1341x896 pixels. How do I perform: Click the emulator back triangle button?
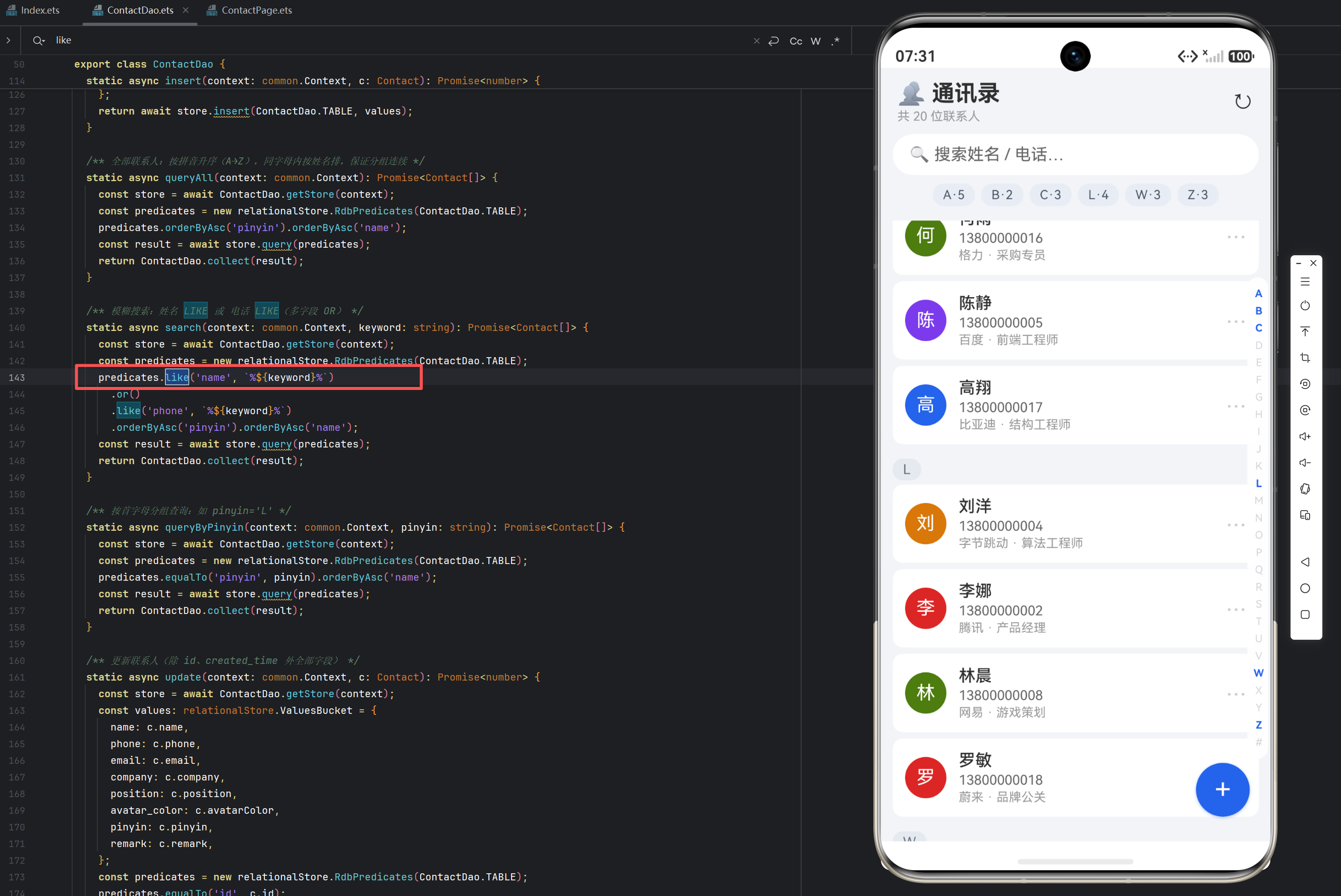[1305, 563]
